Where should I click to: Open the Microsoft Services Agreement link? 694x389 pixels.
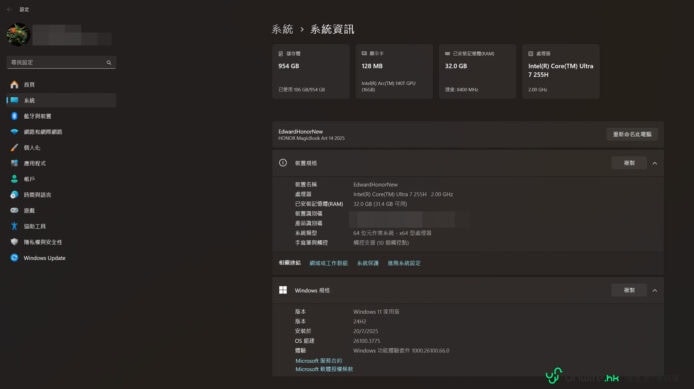click(x=319, y=361)
